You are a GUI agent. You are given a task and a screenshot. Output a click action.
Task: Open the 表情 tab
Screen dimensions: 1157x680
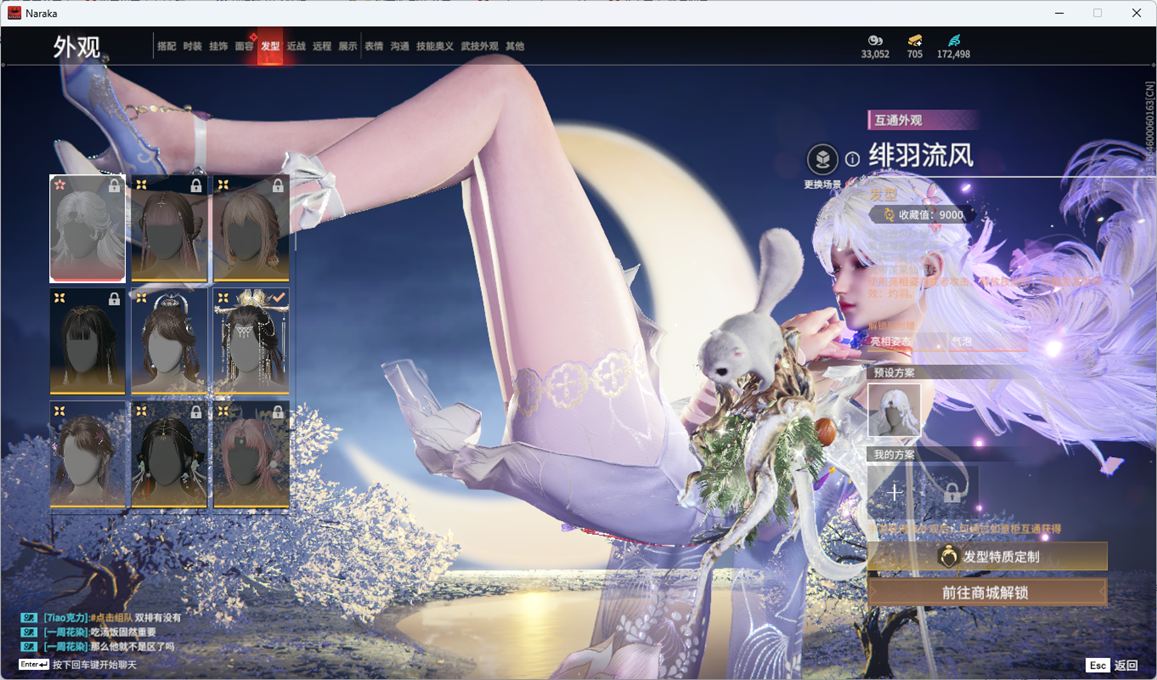374,46
